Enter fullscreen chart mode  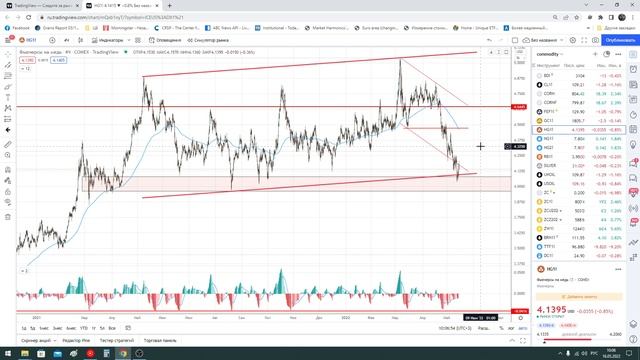pyautogui.click(x=584, y=40)
